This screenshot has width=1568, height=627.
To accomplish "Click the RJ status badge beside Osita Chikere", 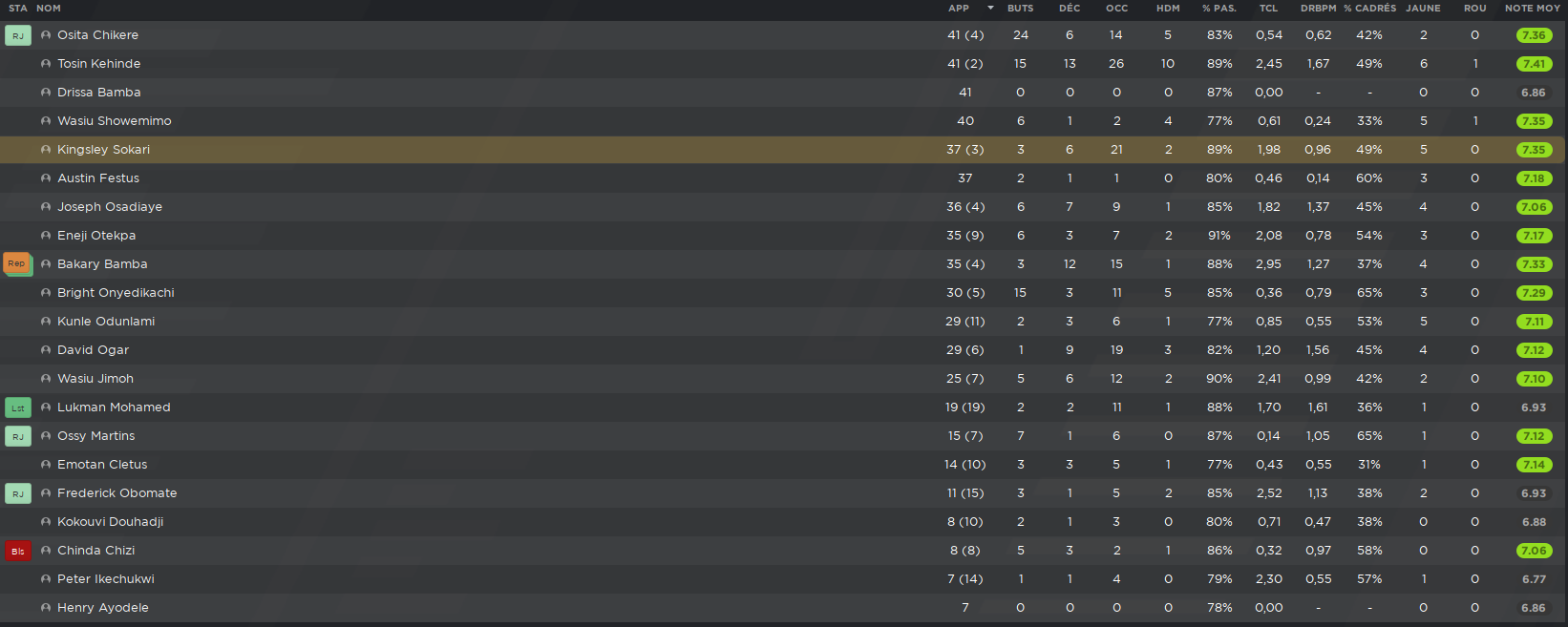I will pos(18,35).
